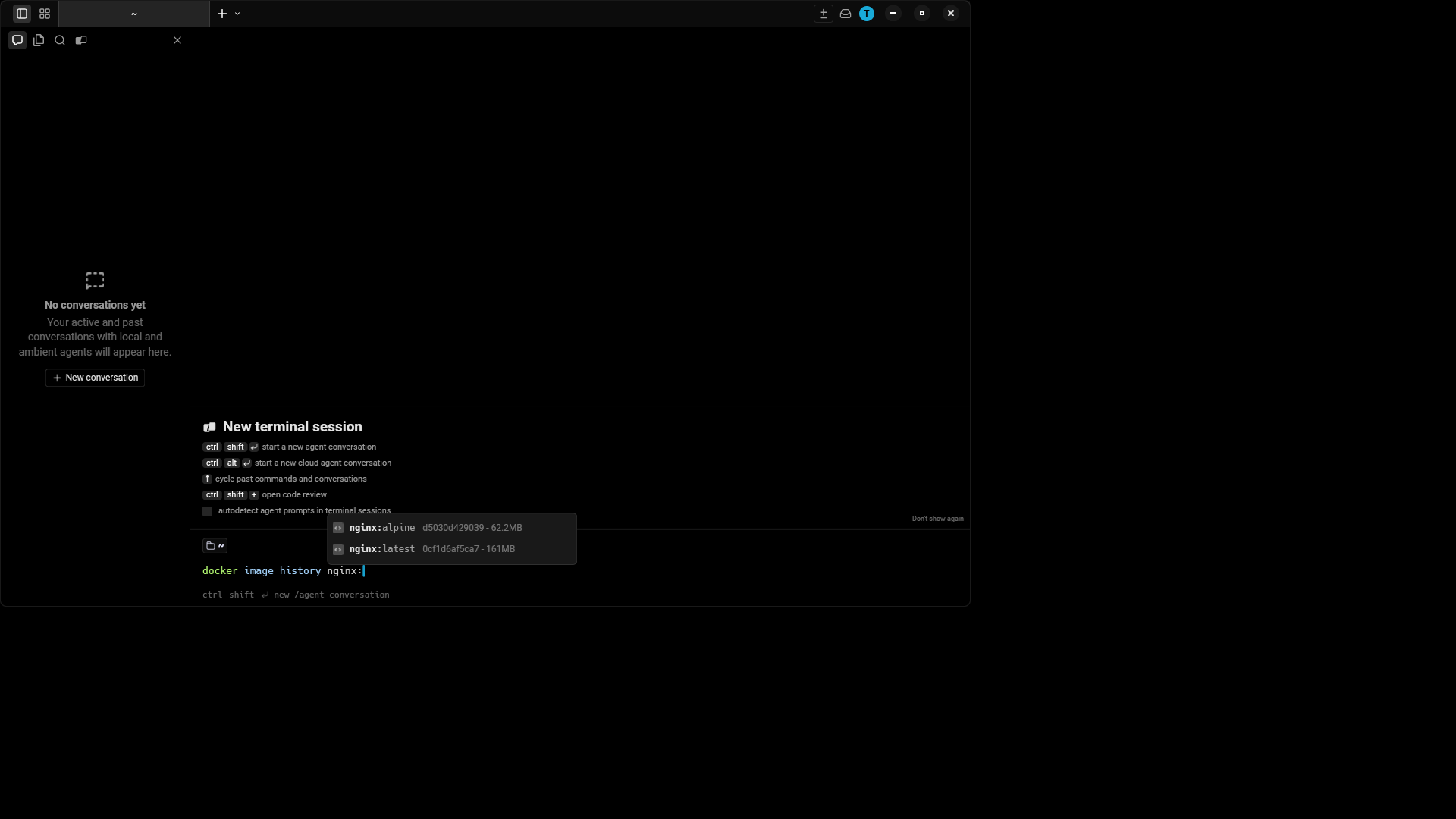
Task: Select the home directory tab
Action: [x=134, y=14]
